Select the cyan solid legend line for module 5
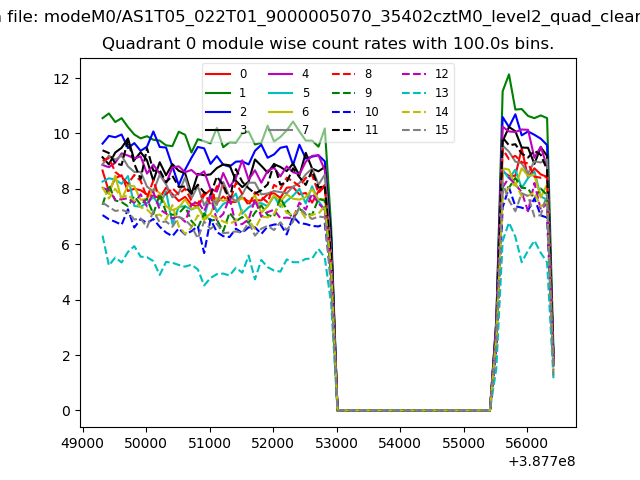This screenshot has width=640, height=480. [x=279, y=93]
